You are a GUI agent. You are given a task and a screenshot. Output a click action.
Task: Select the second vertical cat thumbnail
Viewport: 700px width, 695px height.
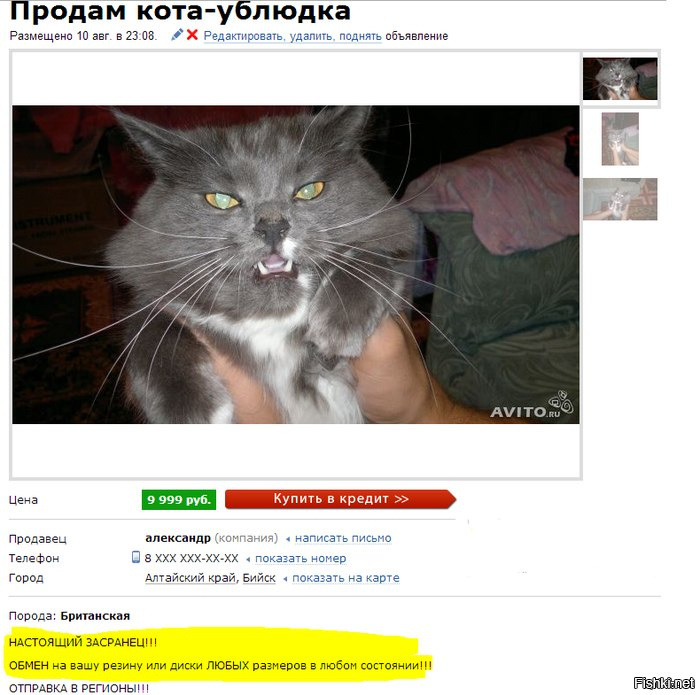click(x=620, y=139)
